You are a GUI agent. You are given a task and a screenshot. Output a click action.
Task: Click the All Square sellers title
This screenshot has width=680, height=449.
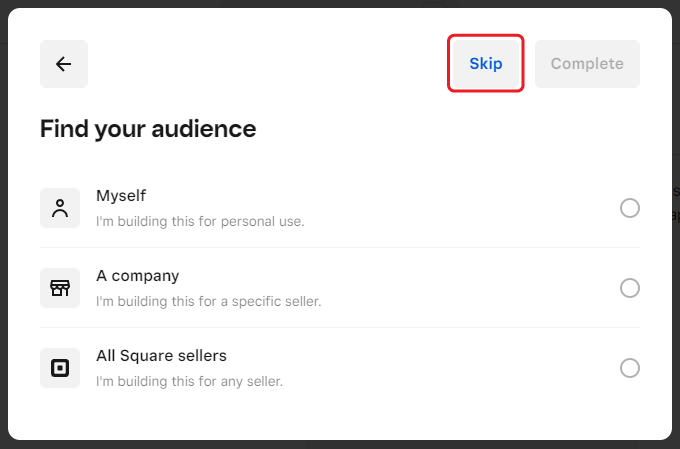(161, 356)
